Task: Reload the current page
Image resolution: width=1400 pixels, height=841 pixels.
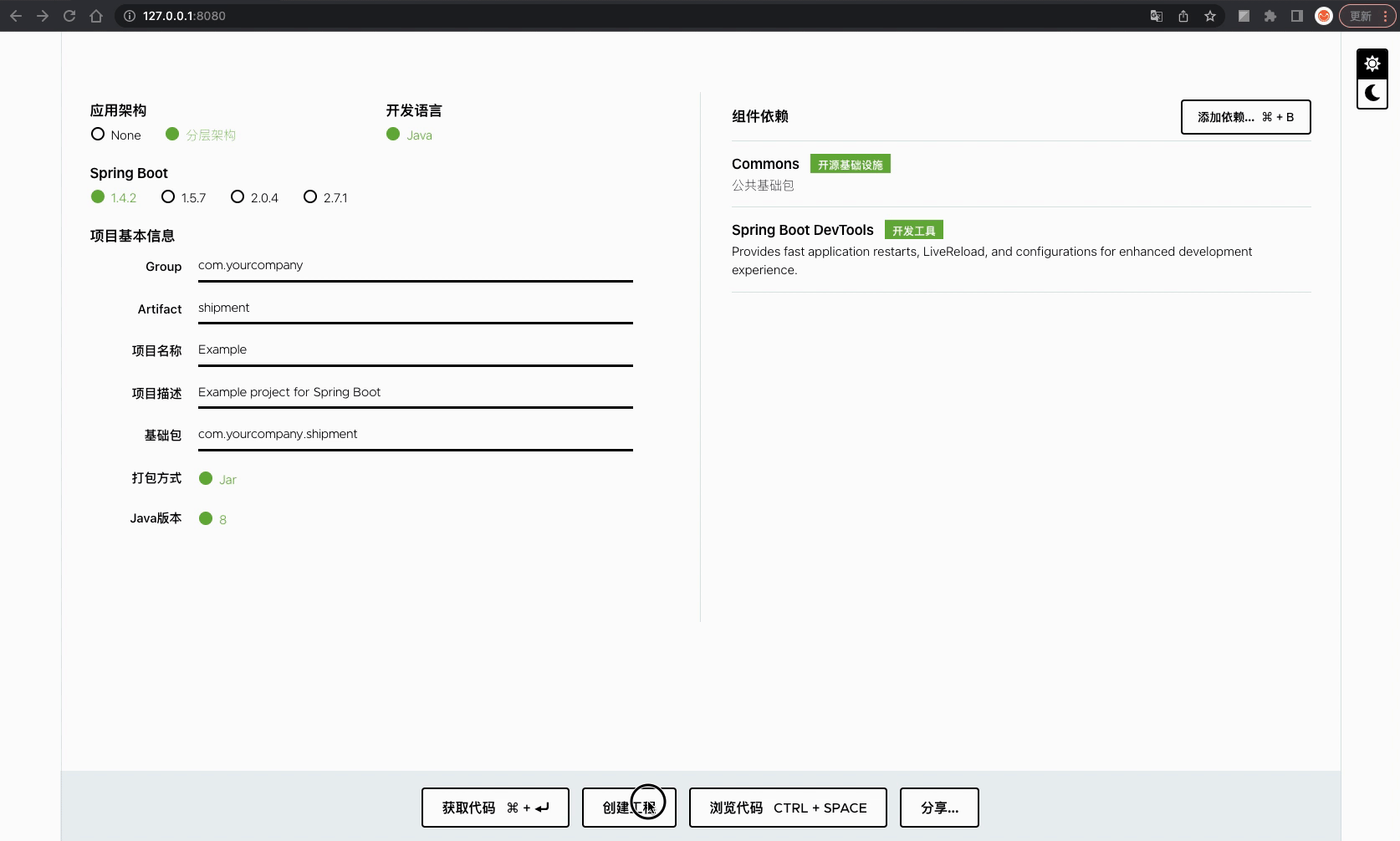Action: [x=69, y=16]
